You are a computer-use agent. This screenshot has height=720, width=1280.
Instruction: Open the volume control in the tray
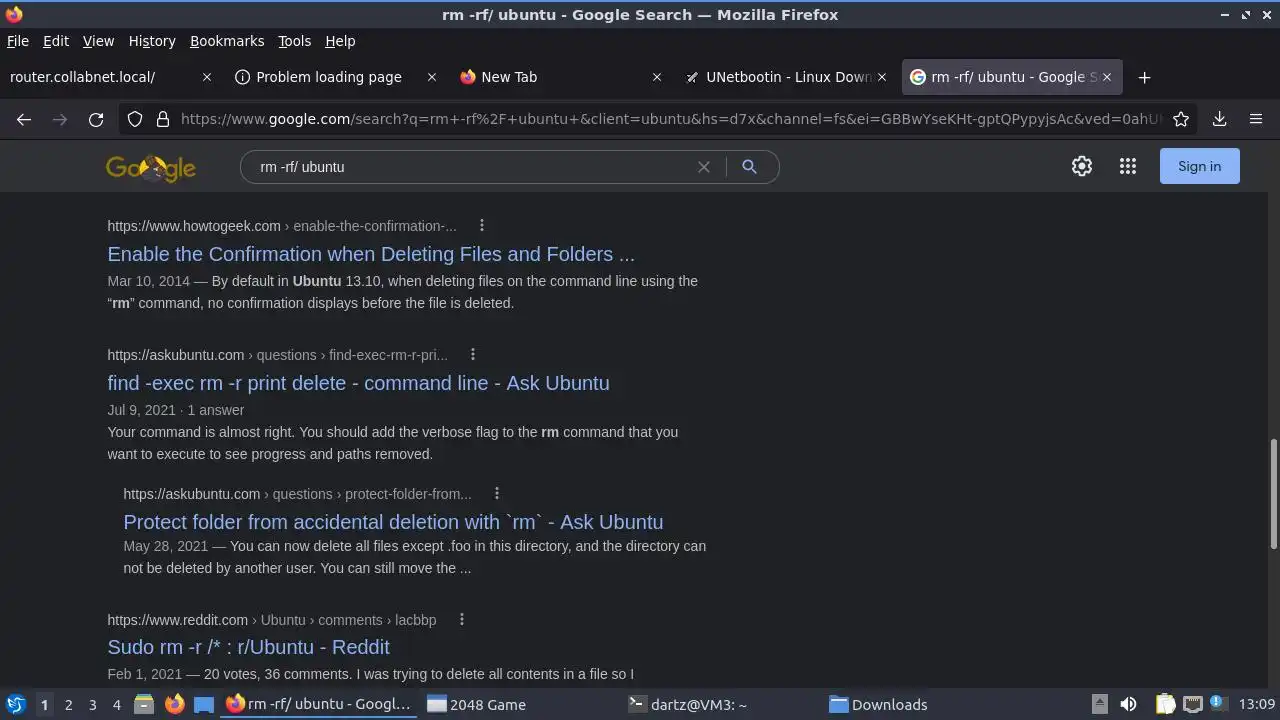tap(1128, 705)
